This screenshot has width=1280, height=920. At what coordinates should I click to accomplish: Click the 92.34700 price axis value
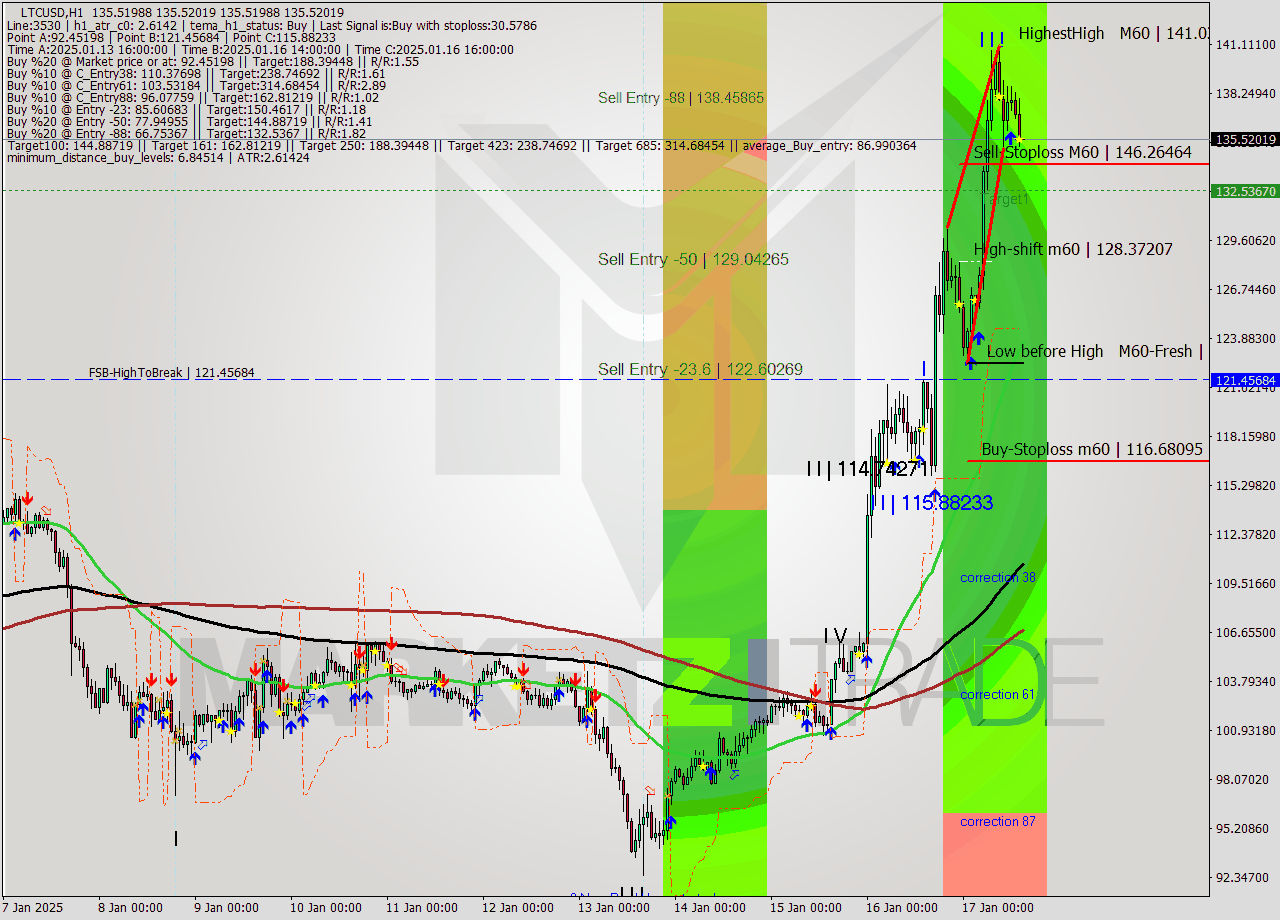1245,877
